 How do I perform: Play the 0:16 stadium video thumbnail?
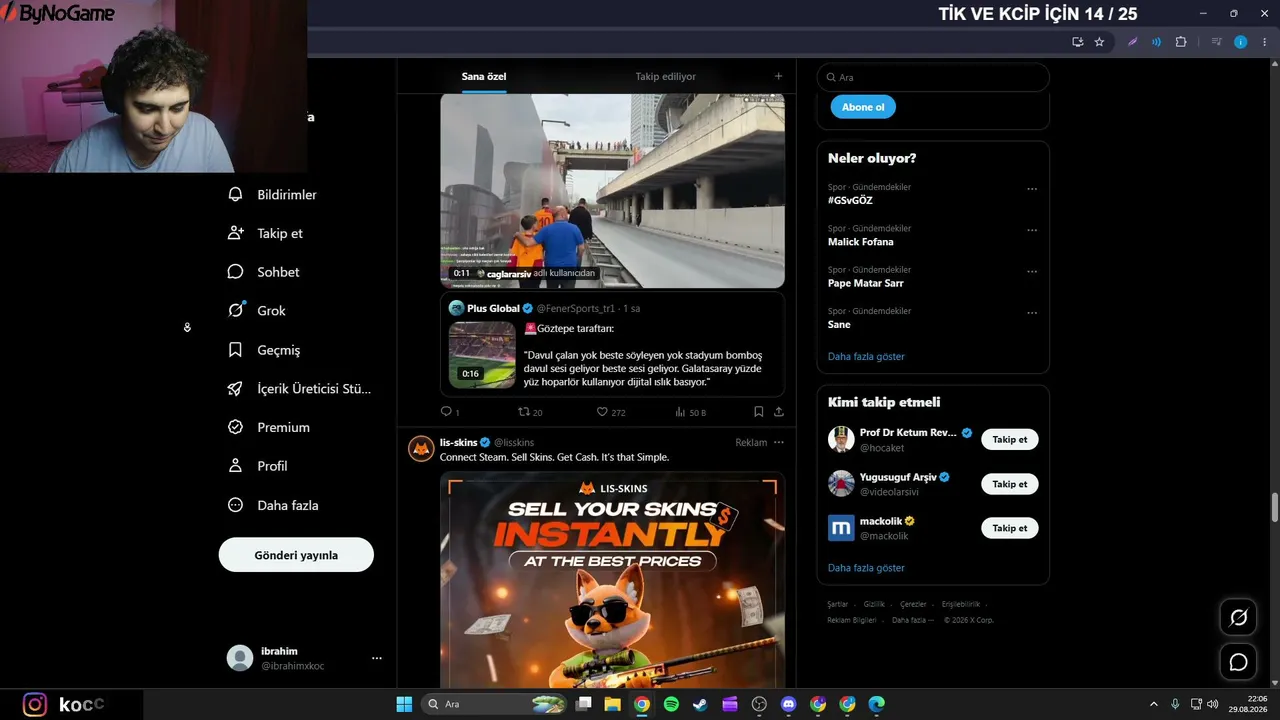pyautogui.click(x=482, y=355)
